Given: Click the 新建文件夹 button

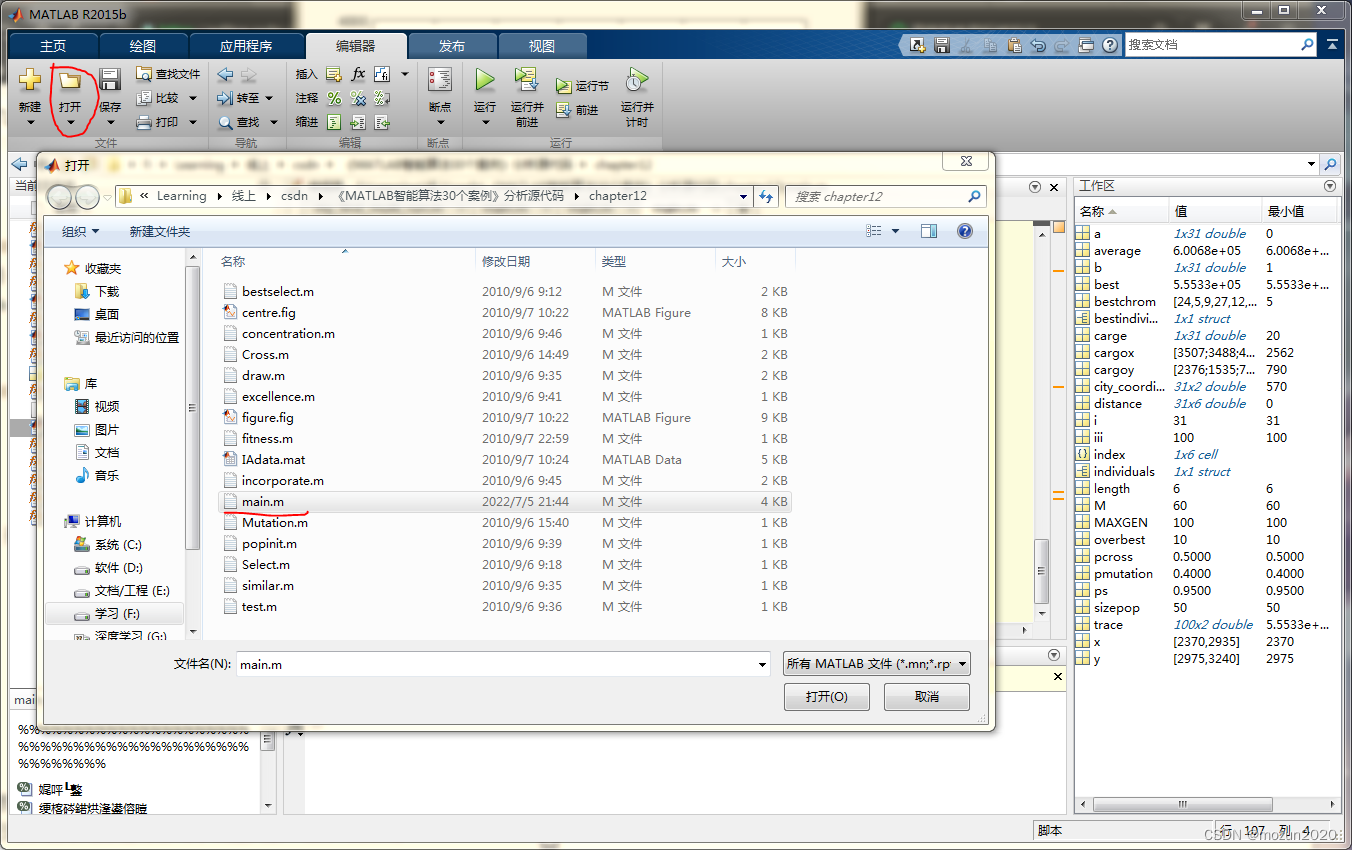Looking at the screenshot, I should (160, 231).
